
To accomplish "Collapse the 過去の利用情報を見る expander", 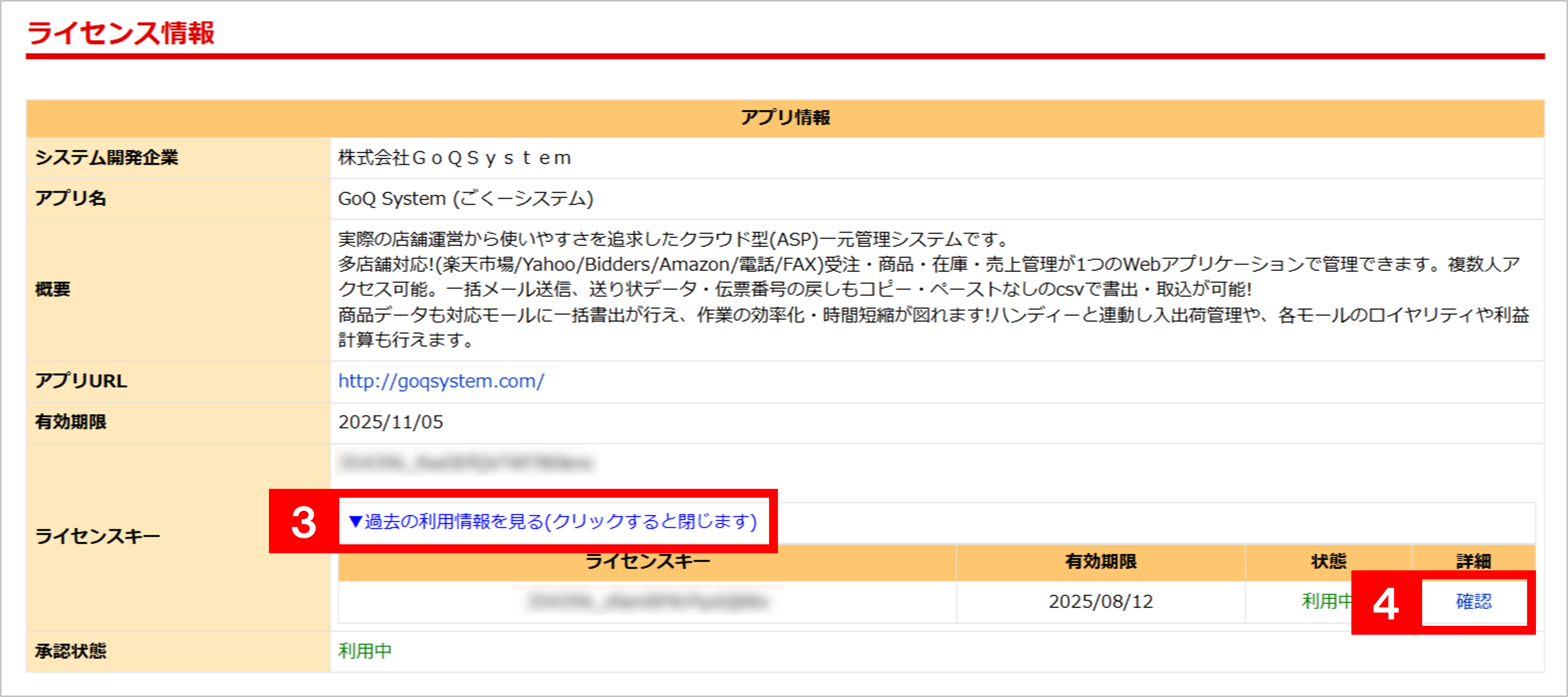I will point(552,521).
